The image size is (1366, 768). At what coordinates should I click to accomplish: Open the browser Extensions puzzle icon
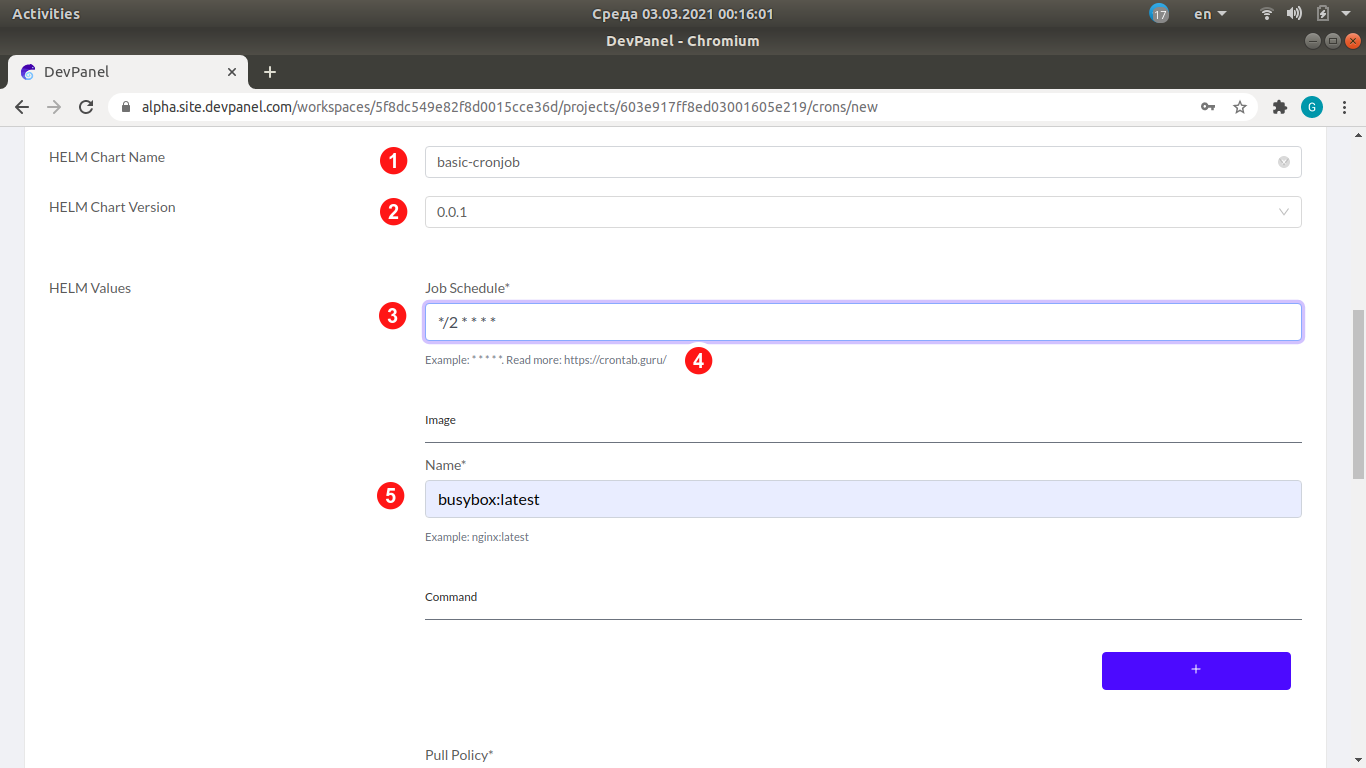point(1280,106)
